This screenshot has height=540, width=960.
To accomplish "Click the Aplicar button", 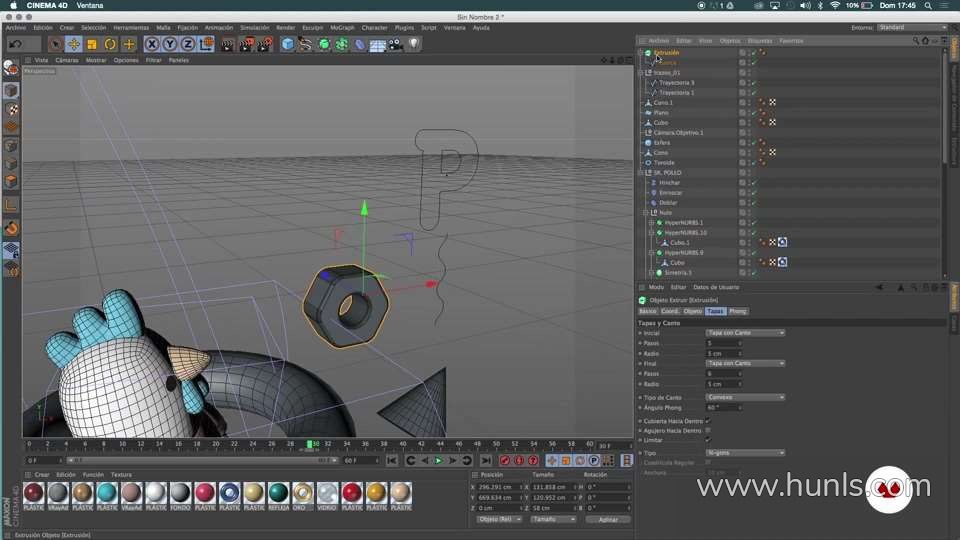I will pyautogui.click(x=608, y=520).
